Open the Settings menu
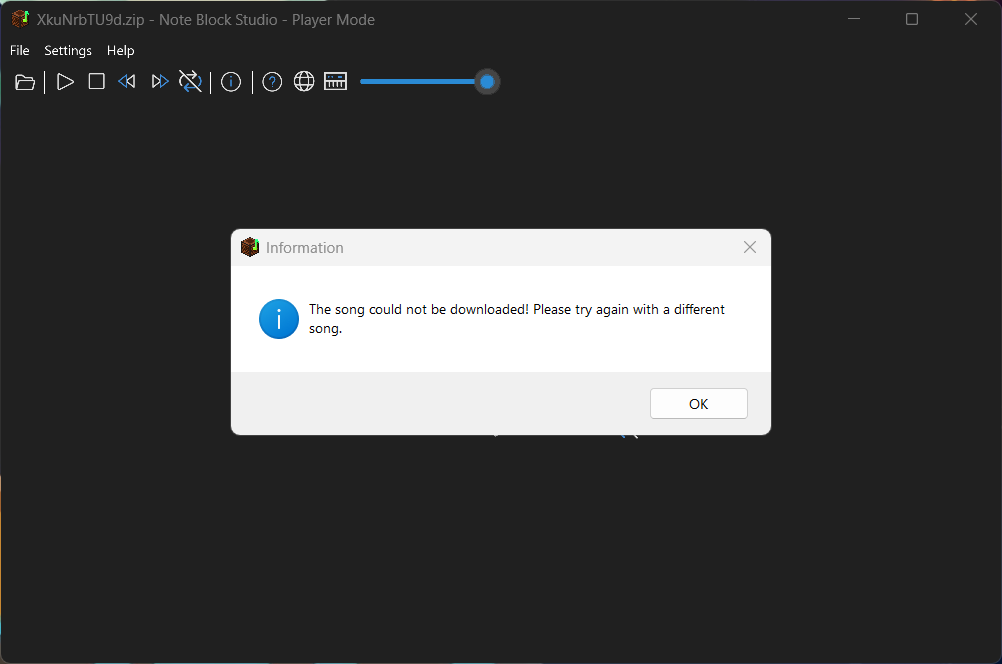Screen dimensions: 1002x664 [68, 50]
